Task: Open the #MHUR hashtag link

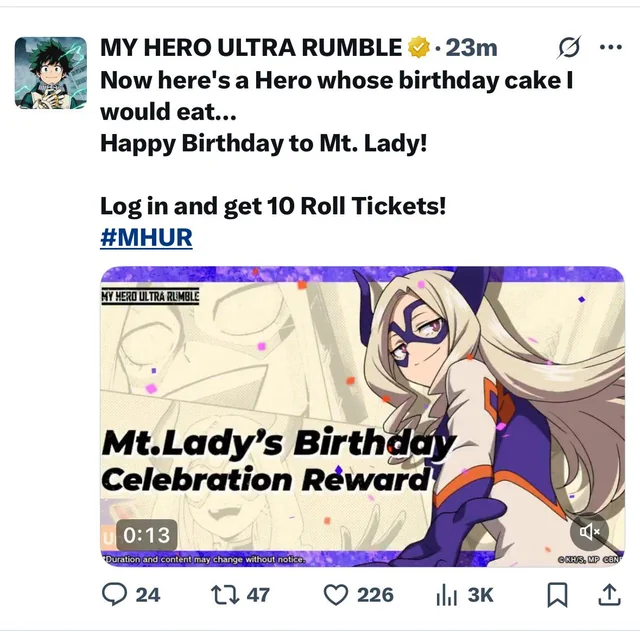Action: click(146, 238)
